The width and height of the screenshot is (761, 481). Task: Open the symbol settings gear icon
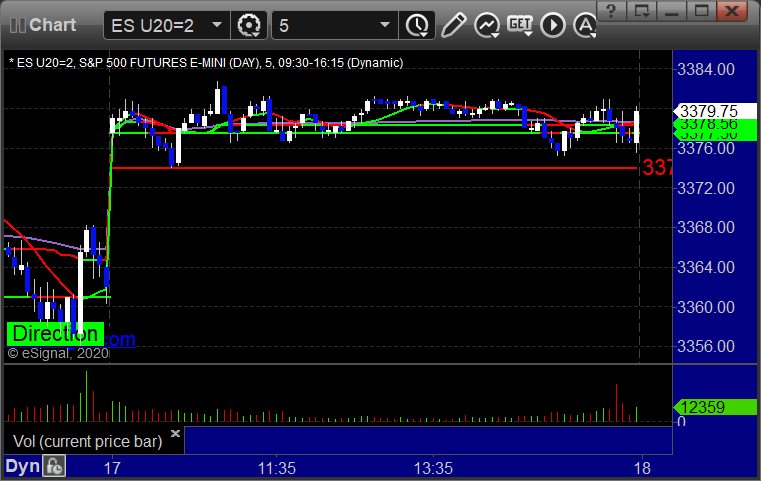click(248, 25)
